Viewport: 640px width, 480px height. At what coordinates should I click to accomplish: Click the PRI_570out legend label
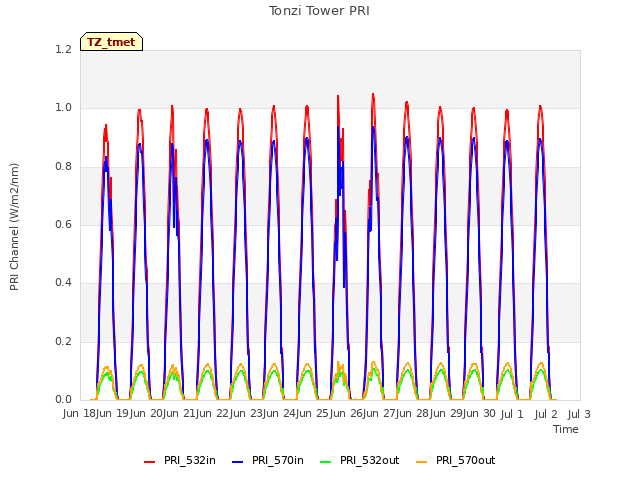click(466, 460)
